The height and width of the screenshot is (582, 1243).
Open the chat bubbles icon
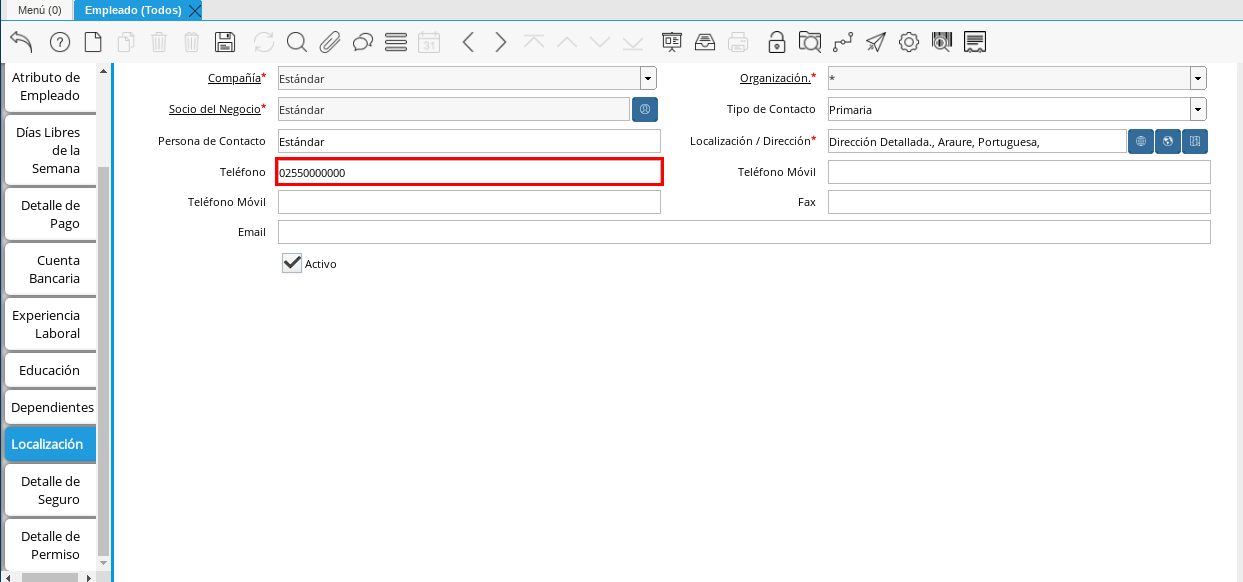(x=363, y=42)
